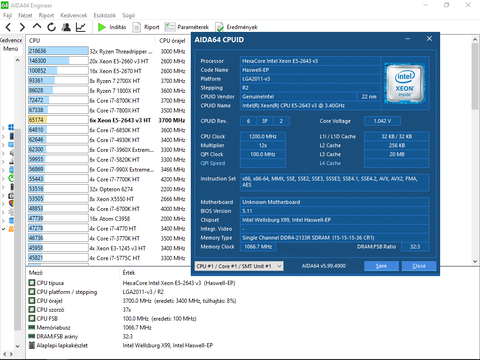
Task: Click the CPU Clock value 1200.0 MHz
Action: [263, 136]
